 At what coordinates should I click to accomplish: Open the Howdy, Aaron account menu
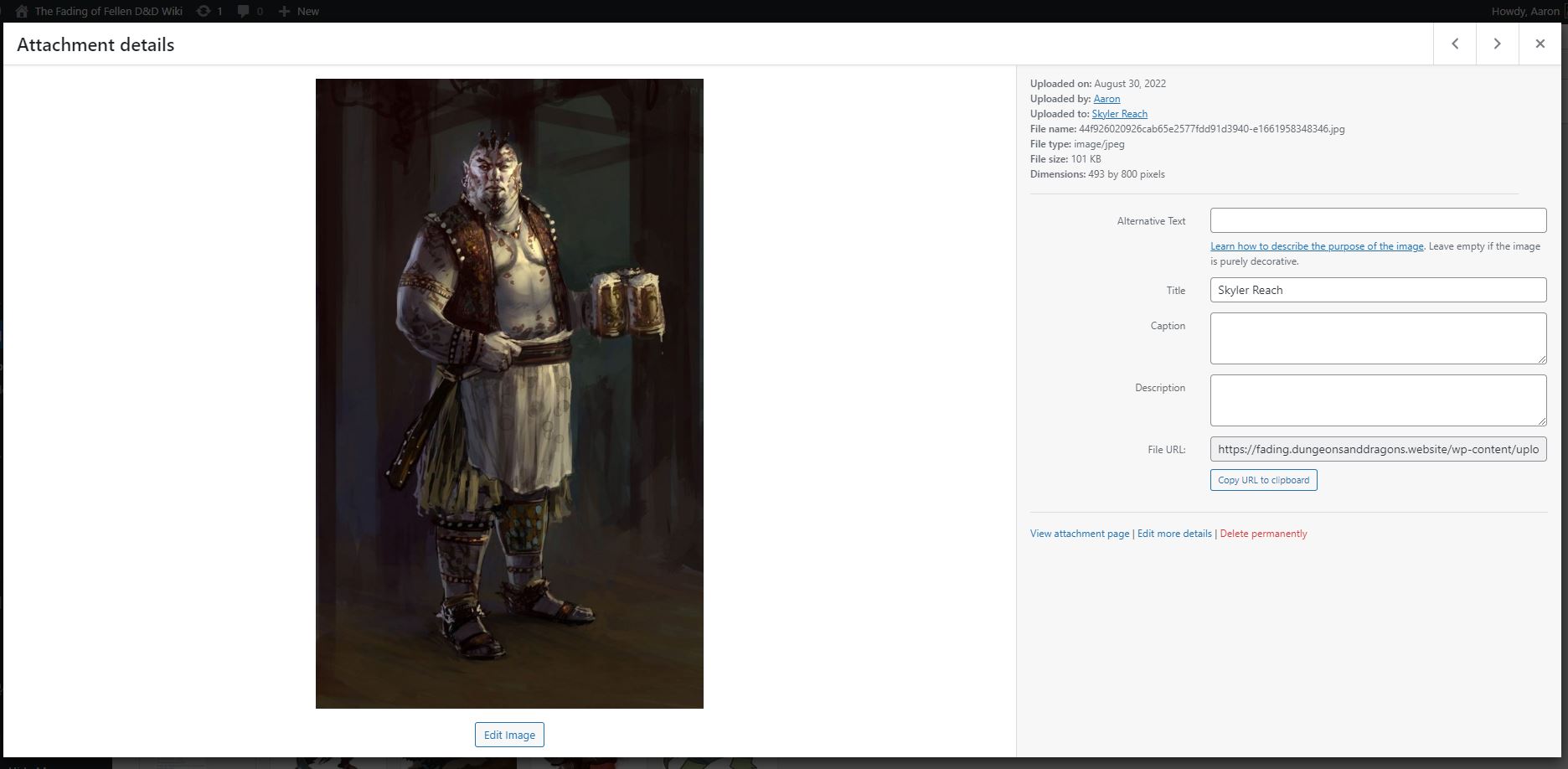coord(1524,11)
